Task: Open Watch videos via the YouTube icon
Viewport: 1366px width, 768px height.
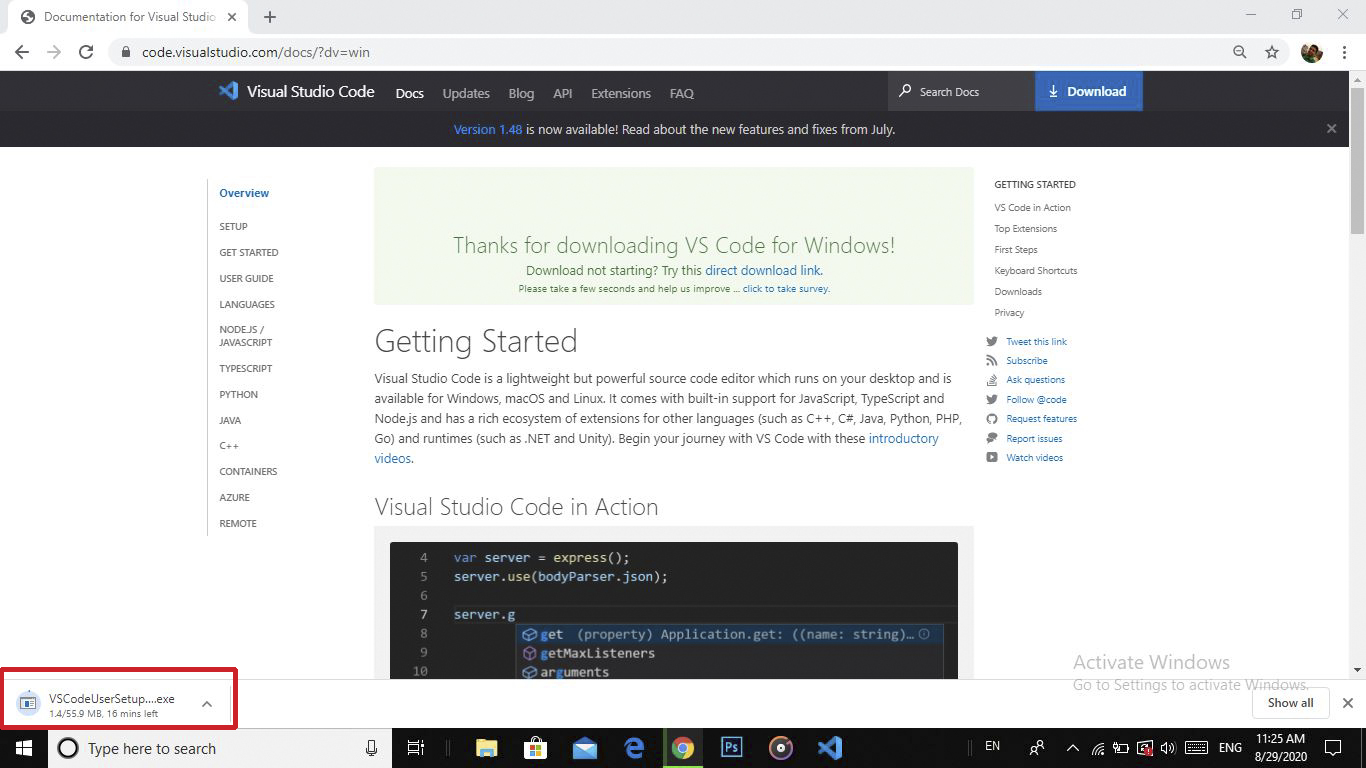Action: pyautogui.click(x=991, y=457)
